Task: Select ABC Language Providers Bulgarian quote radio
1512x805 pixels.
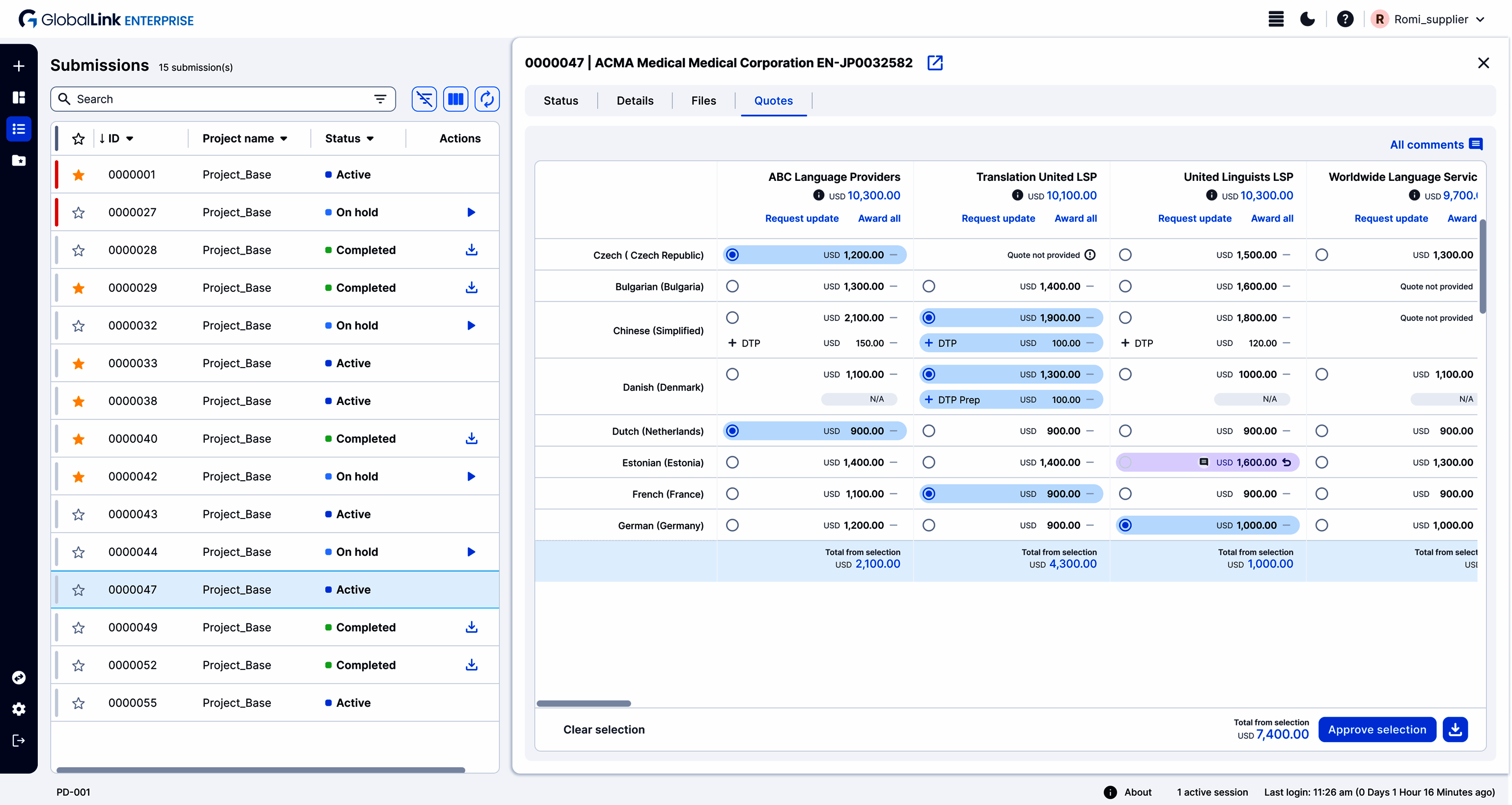Action: 732,287
